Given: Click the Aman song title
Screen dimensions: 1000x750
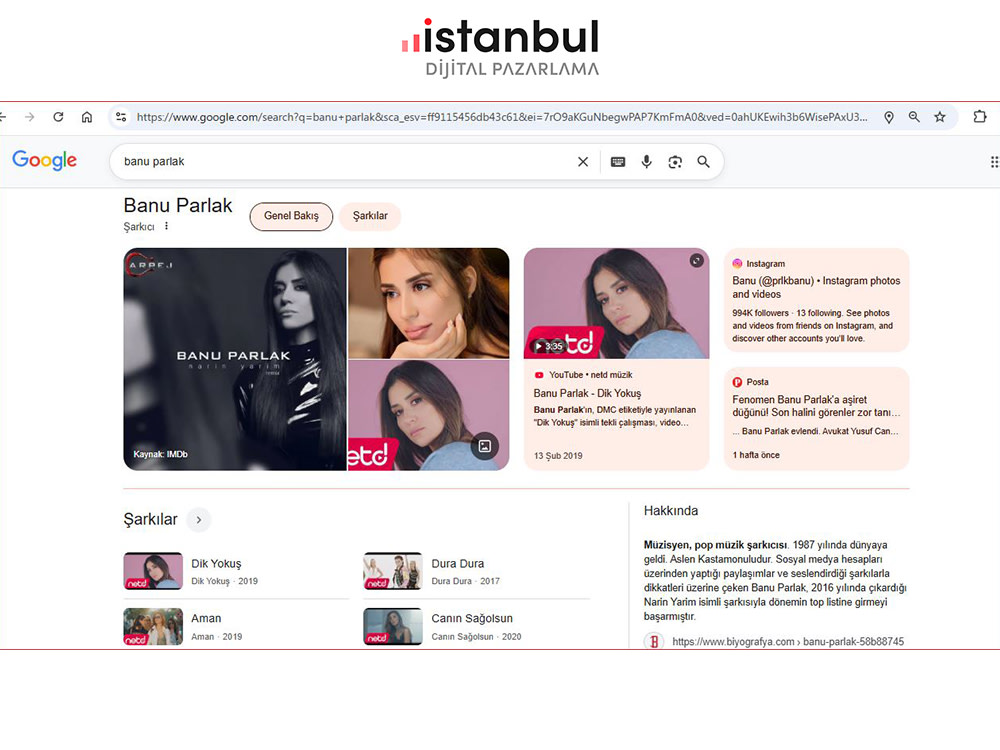Looking at the screenshot, I should [206, 619].
